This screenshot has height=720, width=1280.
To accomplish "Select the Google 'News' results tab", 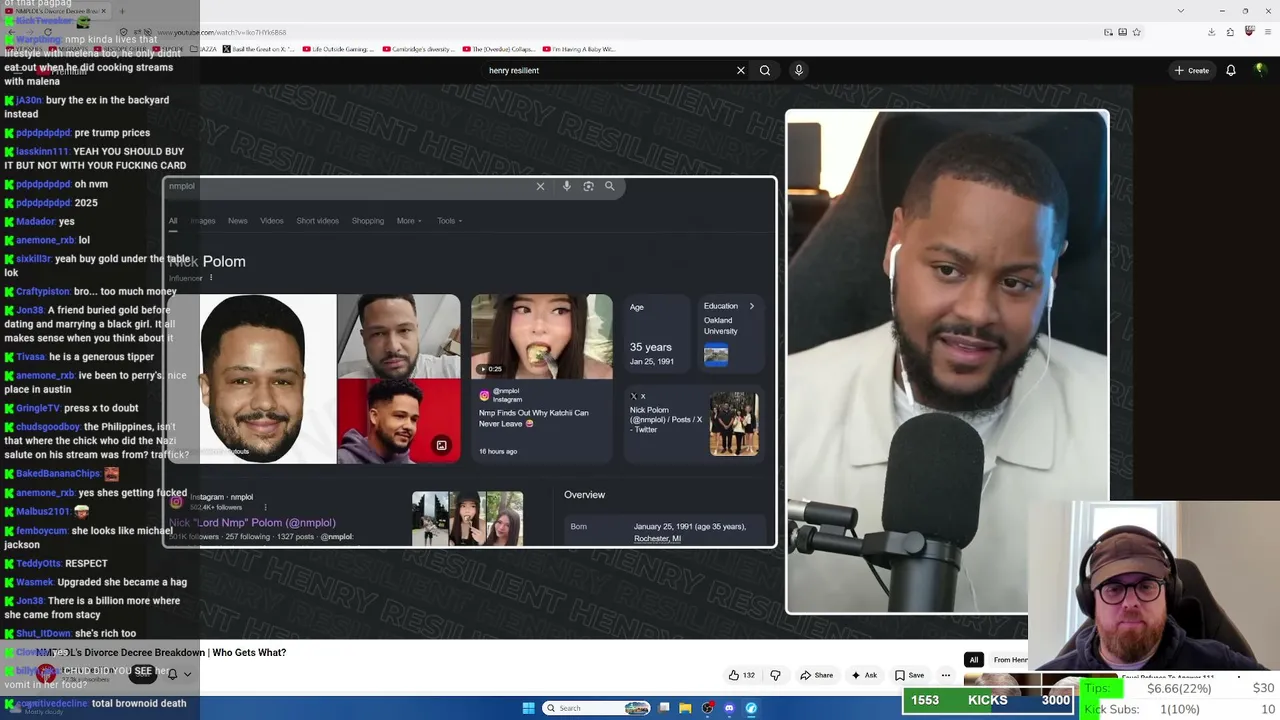I will [x=237, y=221].
